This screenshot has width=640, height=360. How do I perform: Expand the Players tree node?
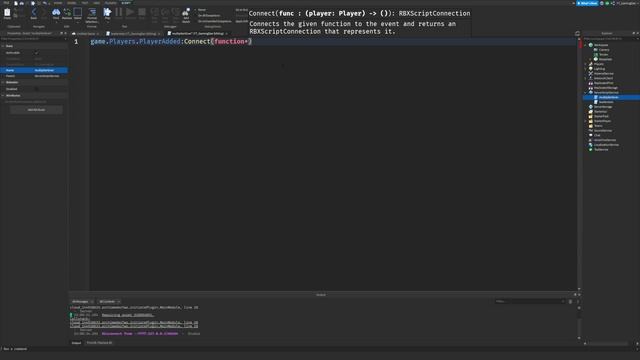[585, 64]
